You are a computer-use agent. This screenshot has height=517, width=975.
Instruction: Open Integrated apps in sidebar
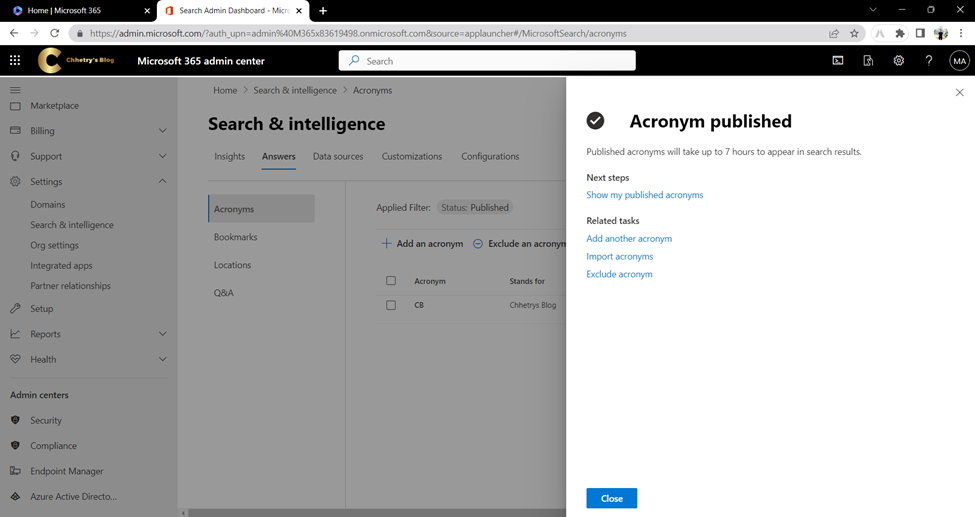tap(61, 266)
